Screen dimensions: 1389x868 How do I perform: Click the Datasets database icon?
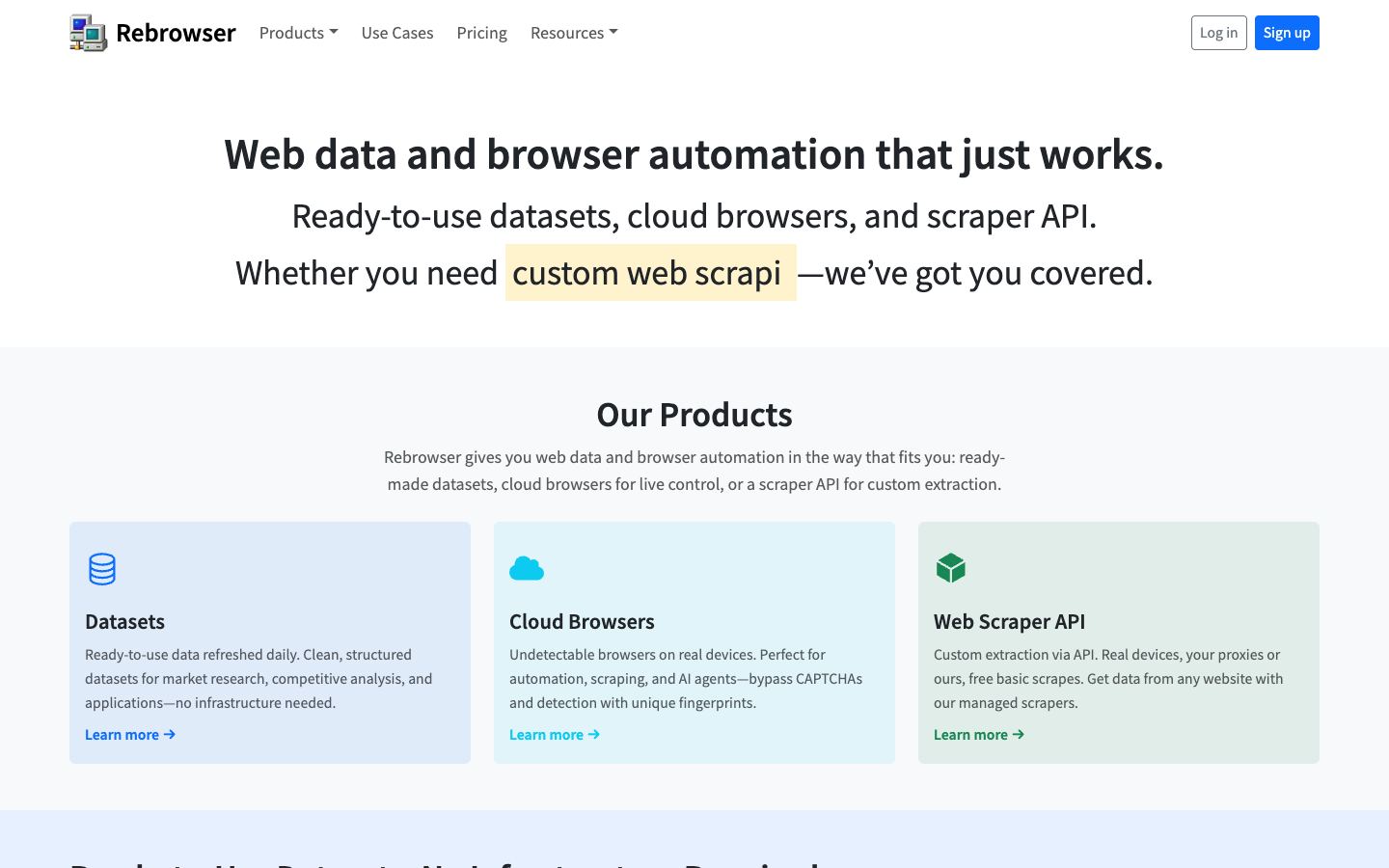coord(102,569)
